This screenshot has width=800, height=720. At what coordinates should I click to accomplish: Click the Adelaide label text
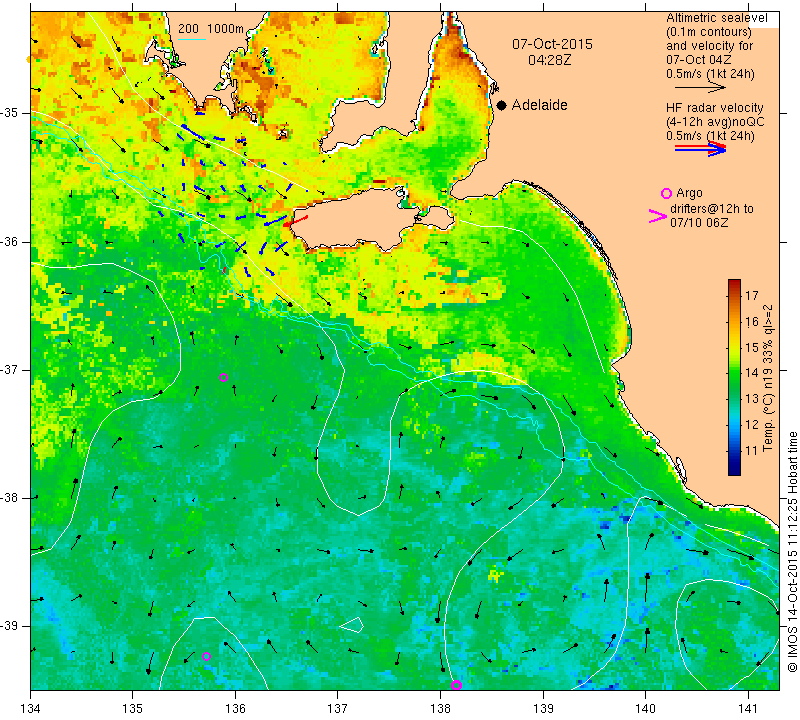[539, 105]
